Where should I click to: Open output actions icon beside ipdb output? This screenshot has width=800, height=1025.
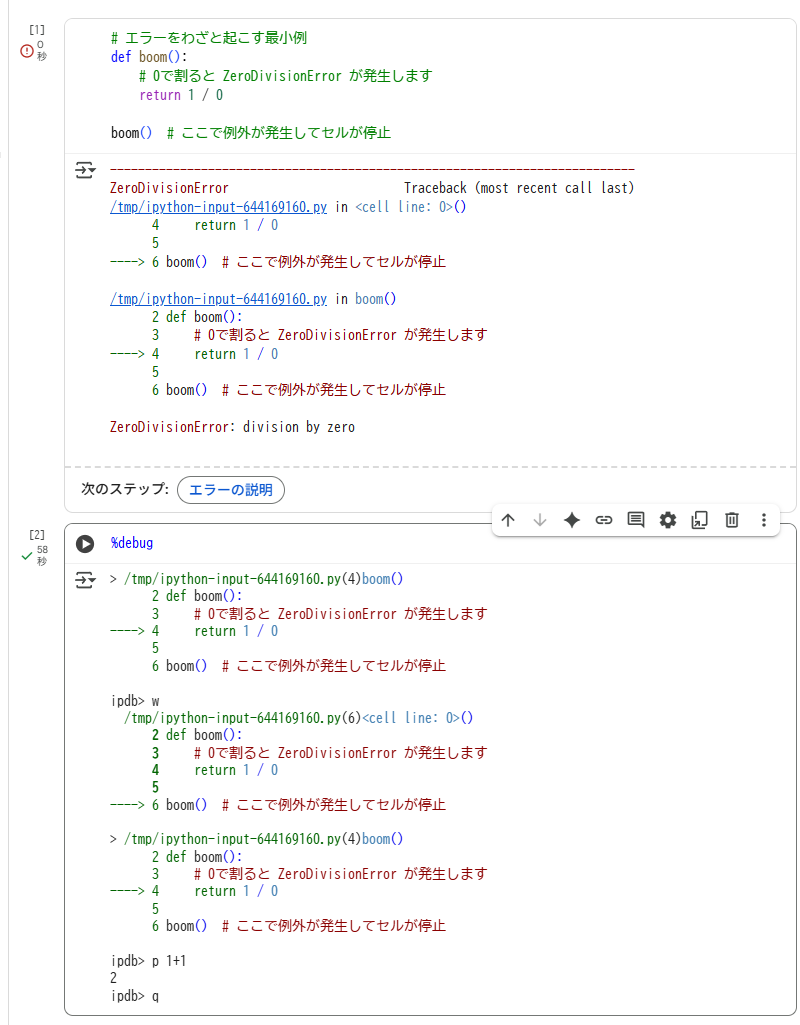pyautogui.click(x=86, y=580)
